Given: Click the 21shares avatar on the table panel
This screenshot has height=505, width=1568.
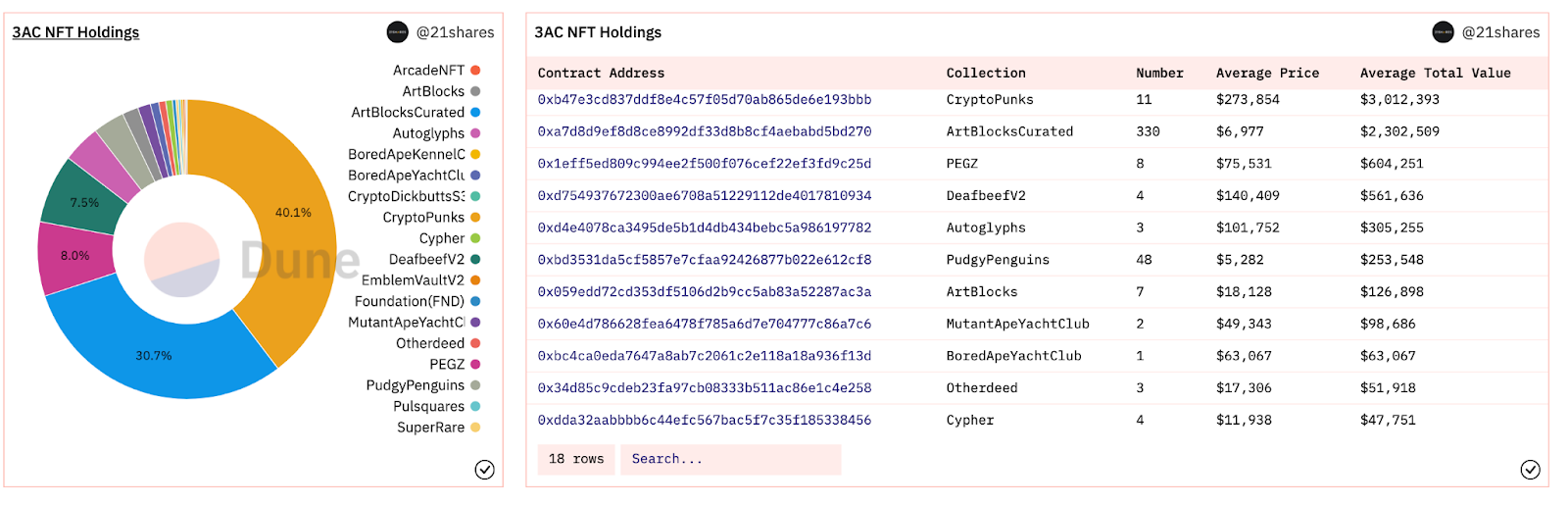Looking at the screenshot, I should 1443,32.
